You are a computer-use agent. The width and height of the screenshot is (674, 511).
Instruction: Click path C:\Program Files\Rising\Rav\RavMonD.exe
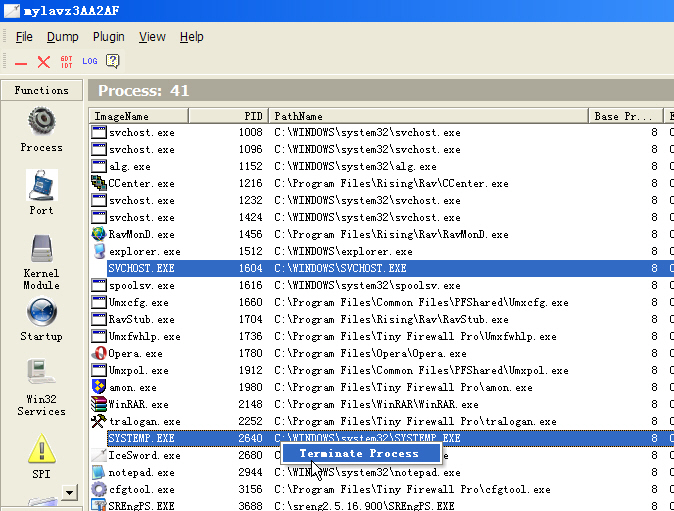[x=391, y=234]
